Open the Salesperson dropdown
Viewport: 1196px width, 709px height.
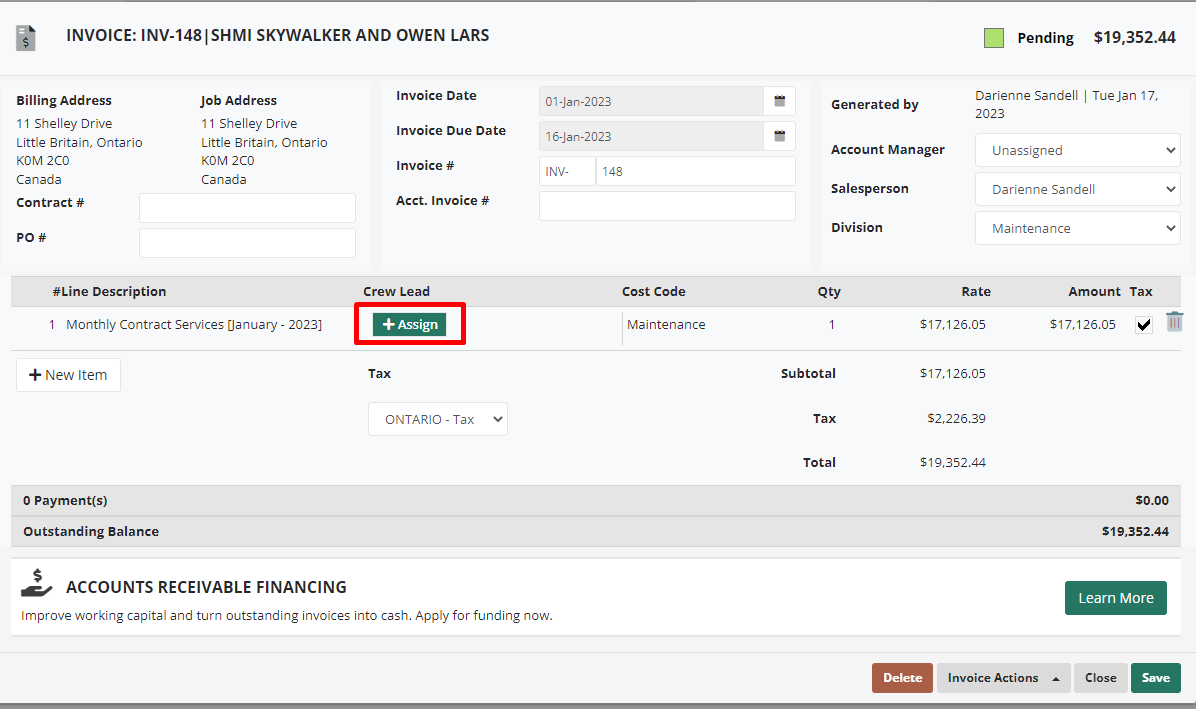coord(1077,189)
